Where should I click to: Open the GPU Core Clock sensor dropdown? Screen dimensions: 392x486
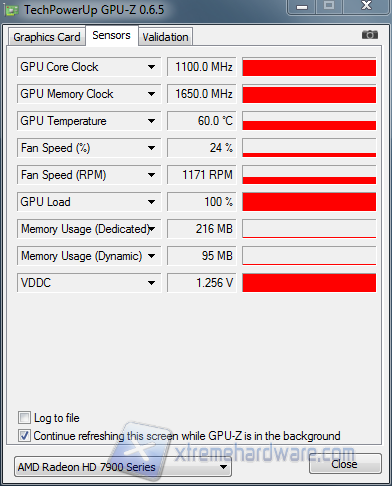[151, 67]
